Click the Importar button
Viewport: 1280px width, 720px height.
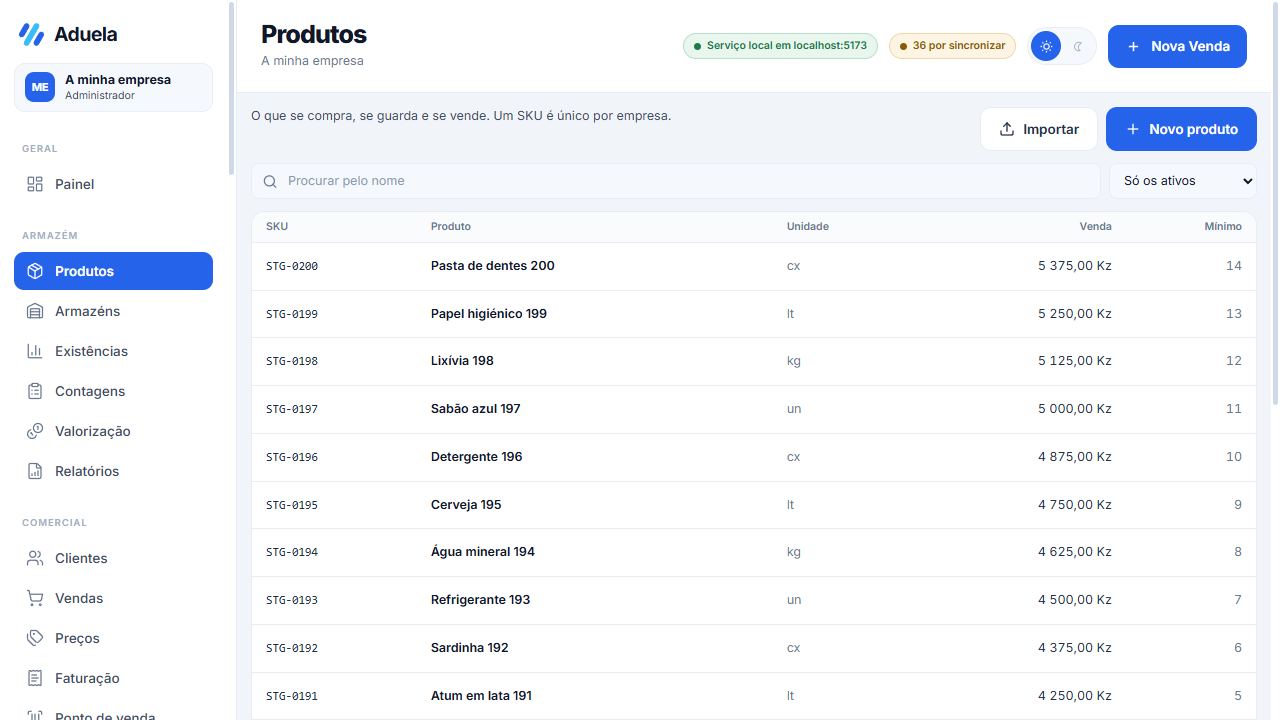tap(1039, 129)
